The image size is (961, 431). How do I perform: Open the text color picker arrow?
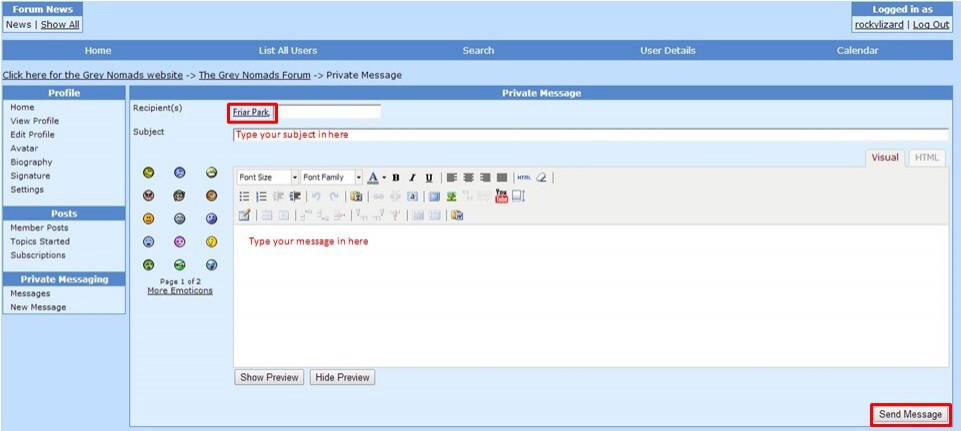point(383,177)
